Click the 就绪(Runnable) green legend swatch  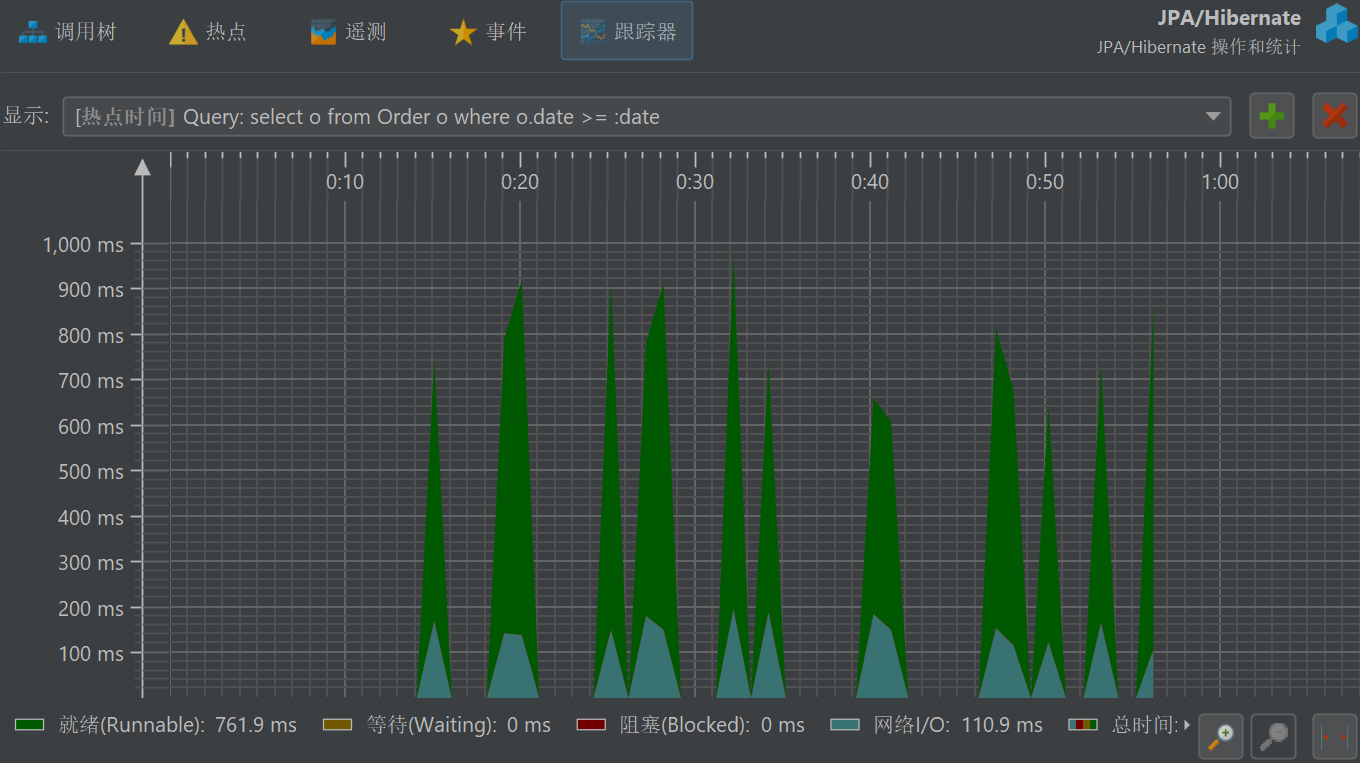coord(29,725)
